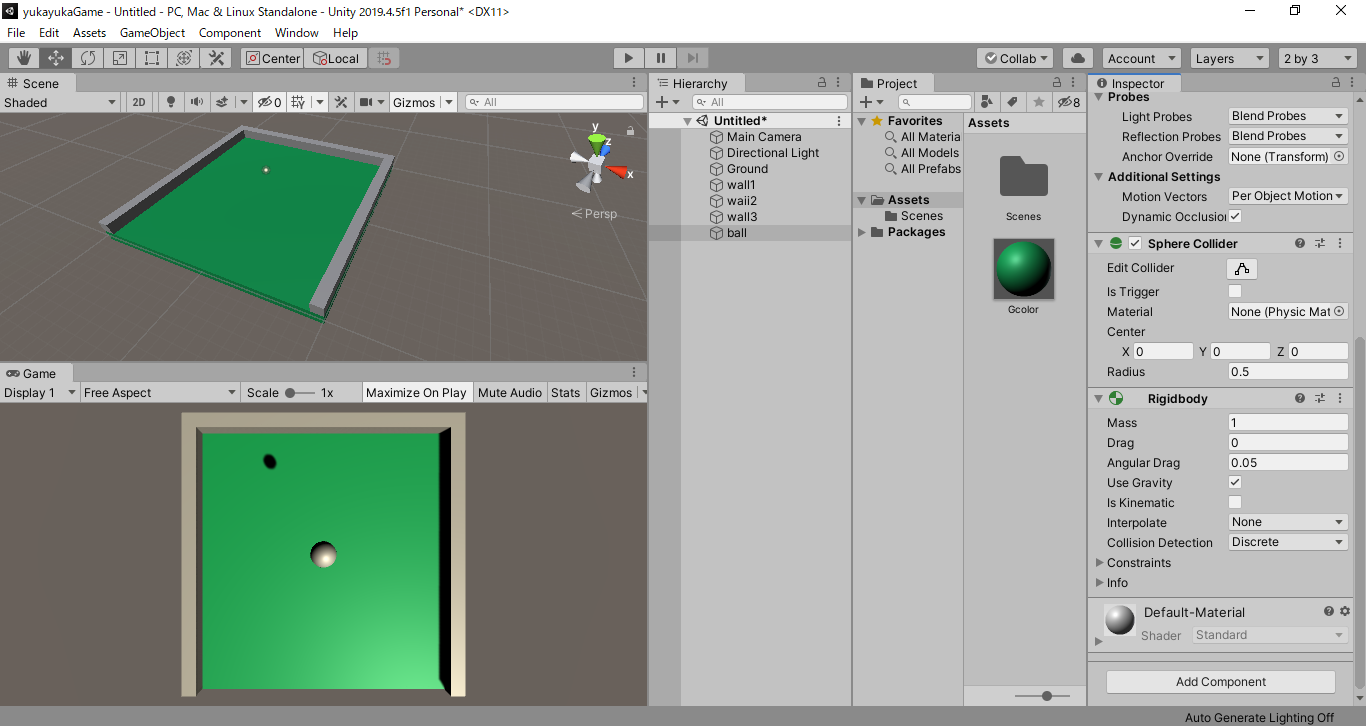Toggle Center pivot button
This screenshot has height=726, width=1366.
pyautogui.click(x=273, y=58)
